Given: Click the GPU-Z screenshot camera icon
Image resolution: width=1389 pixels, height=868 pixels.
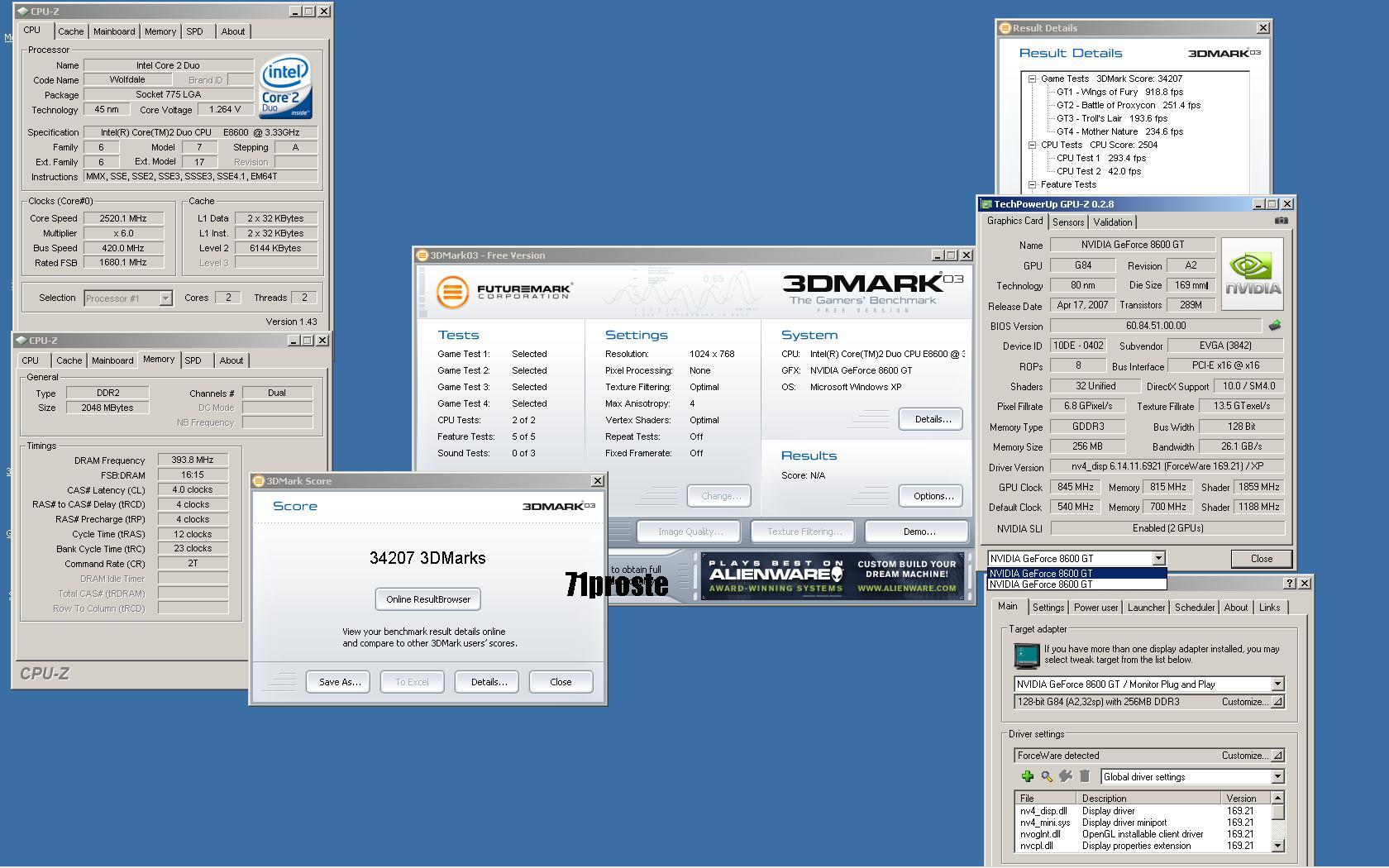Looking at the screenshot, I should (1281, 221).
